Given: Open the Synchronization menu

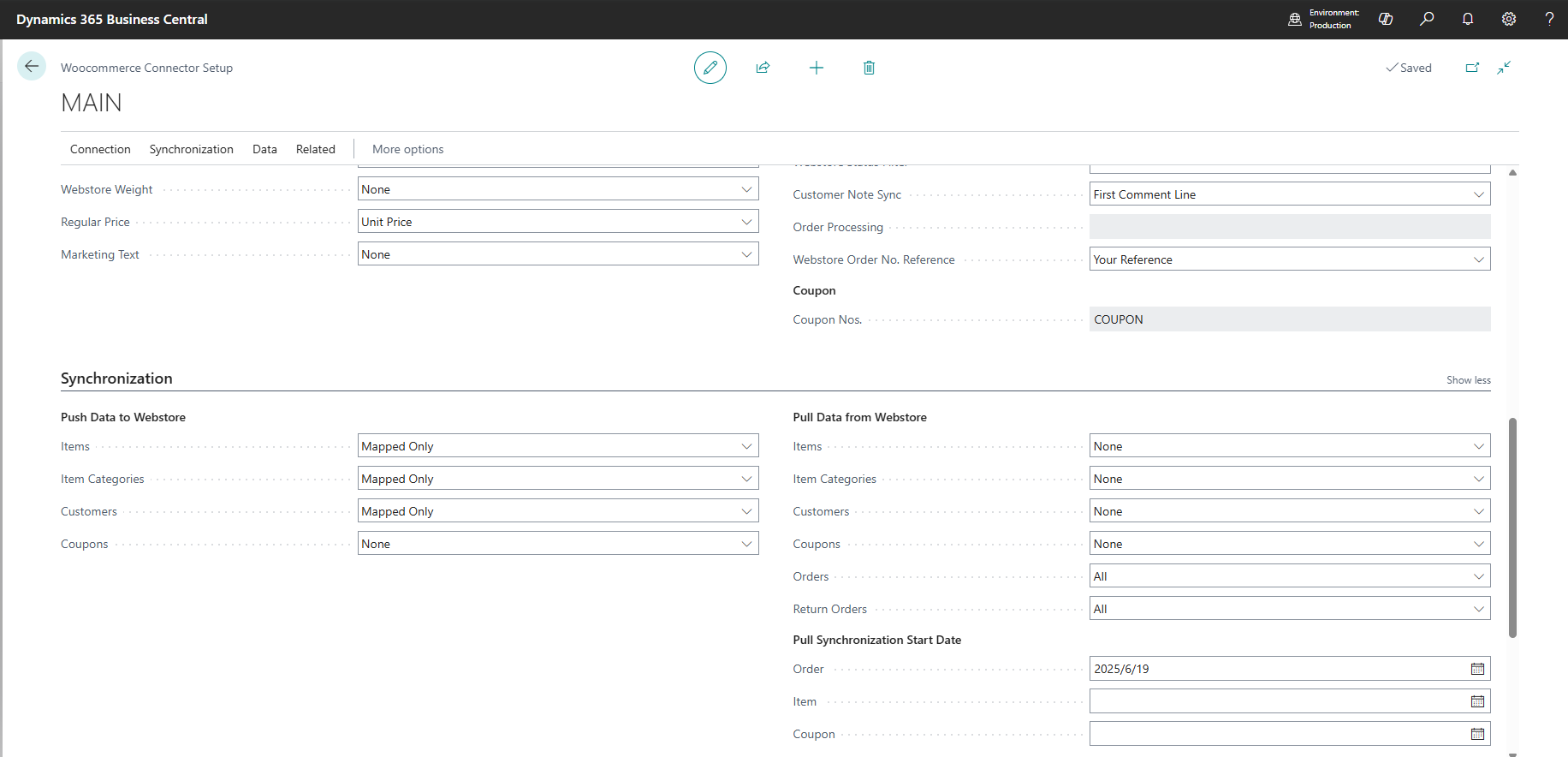Looking at the screenshot, I should [x=192, y=149].
